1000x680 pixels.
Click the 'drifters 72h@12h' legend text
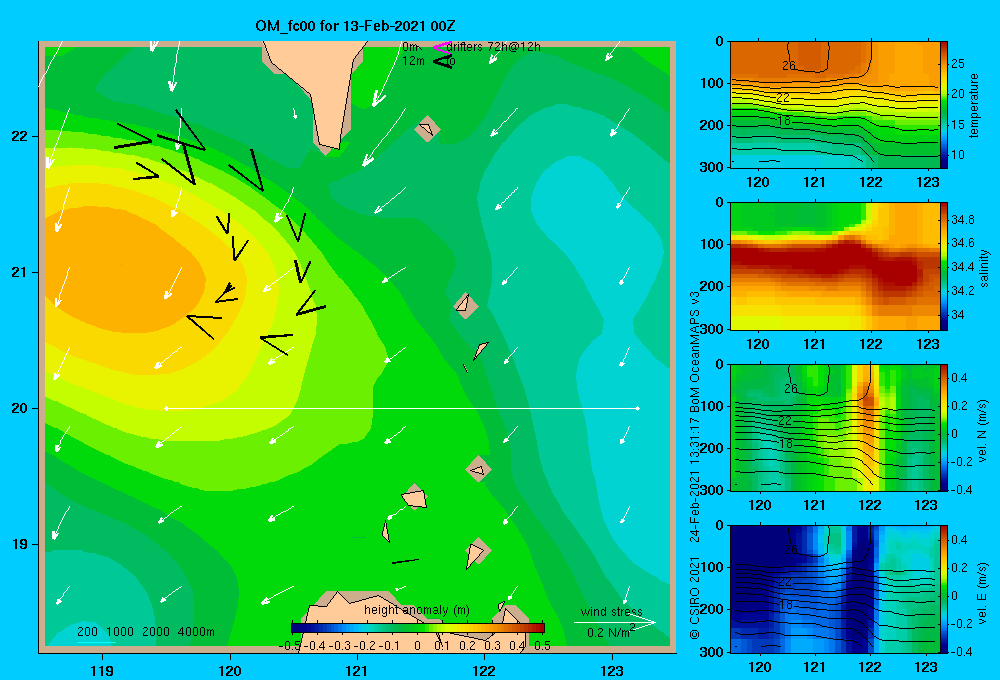coord(494,47)
